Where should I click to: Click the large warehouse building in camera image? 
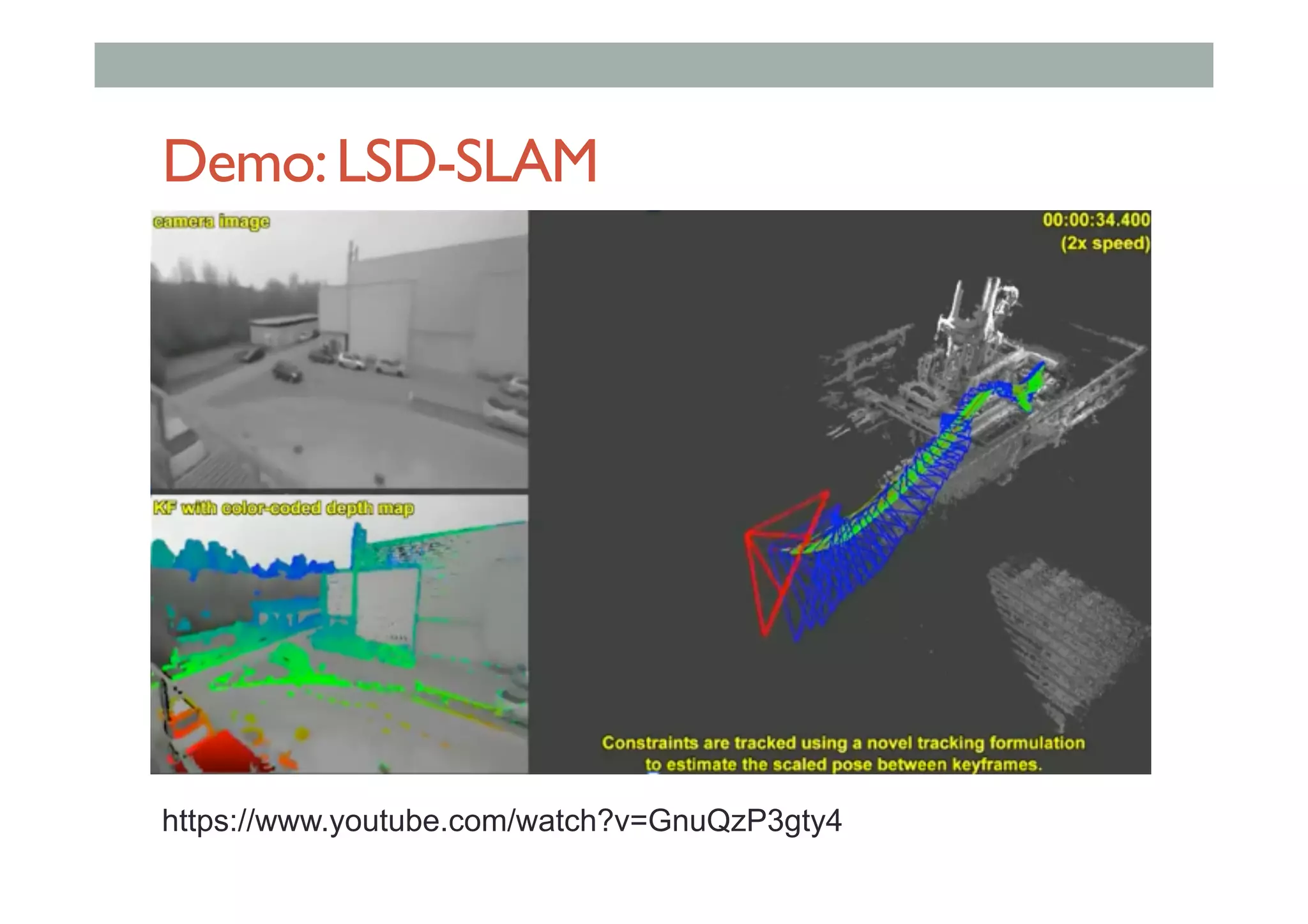(x=434, y=307)
